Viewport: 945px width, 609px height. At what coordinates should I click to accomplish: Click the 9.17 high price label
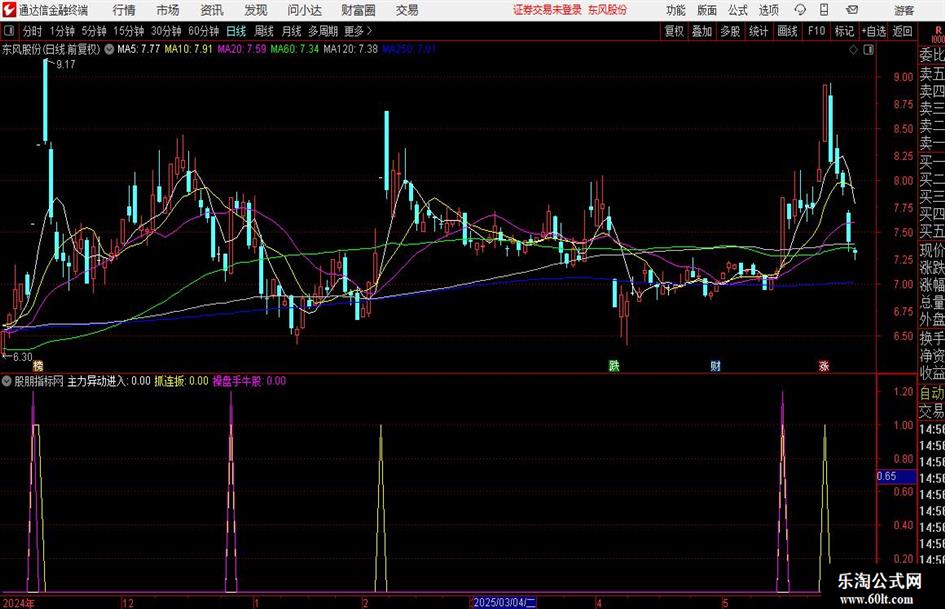point(66,65)
